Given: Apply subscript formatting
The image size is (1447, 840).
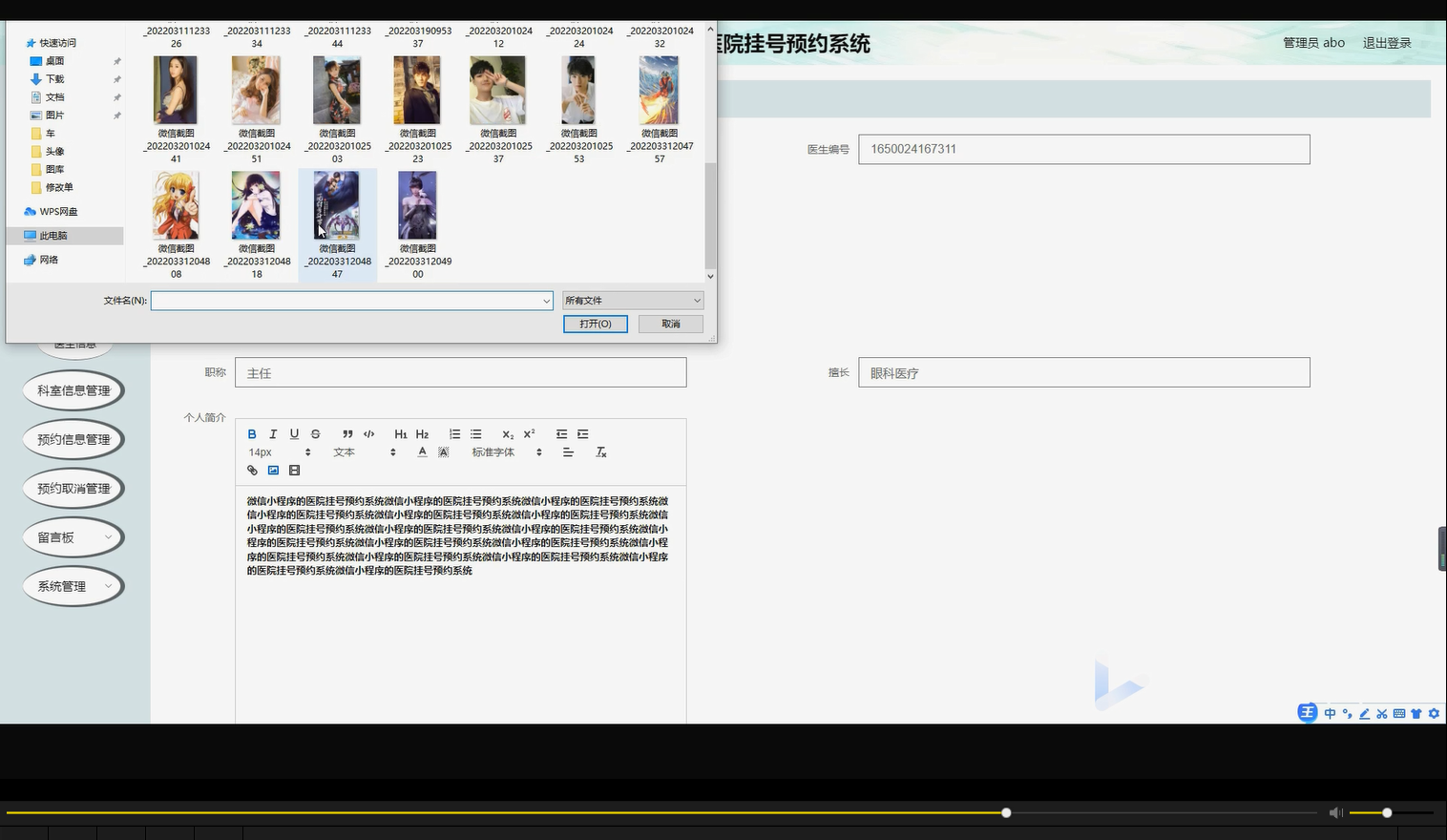Looking at the screenshot, I should tap(508, 434).
